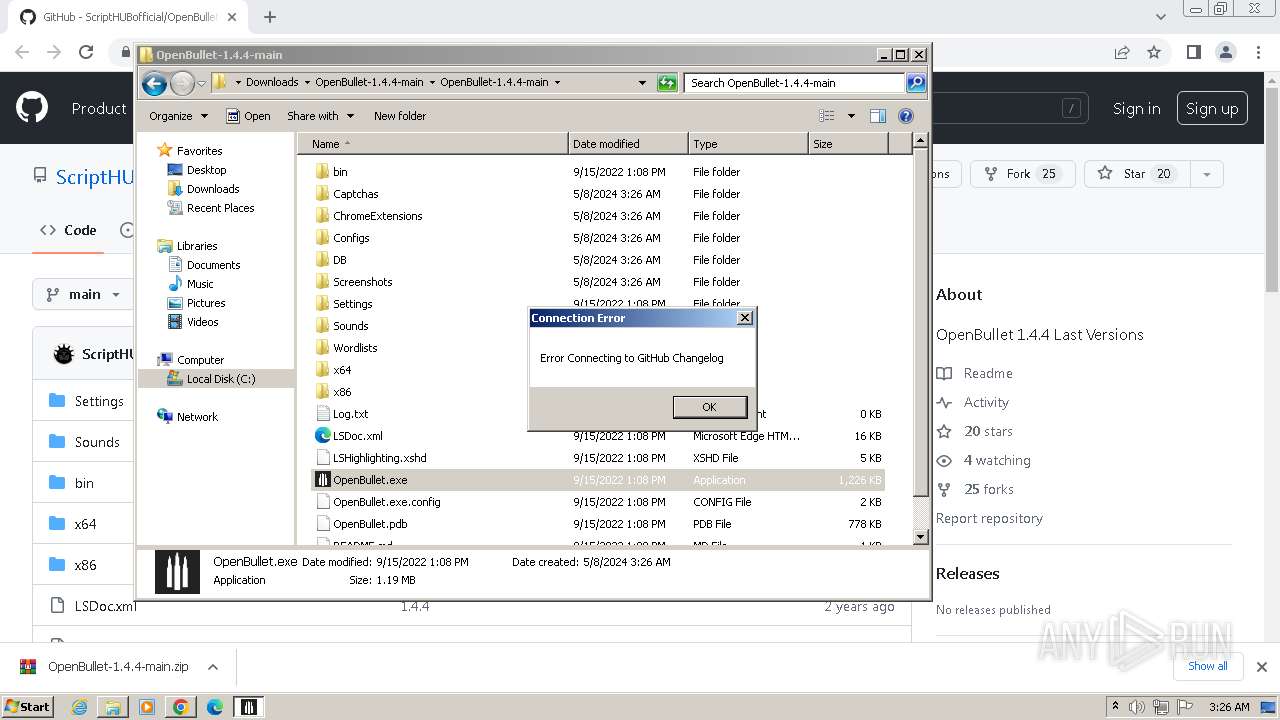Open the Share with menu

click(x=319, y=116)
